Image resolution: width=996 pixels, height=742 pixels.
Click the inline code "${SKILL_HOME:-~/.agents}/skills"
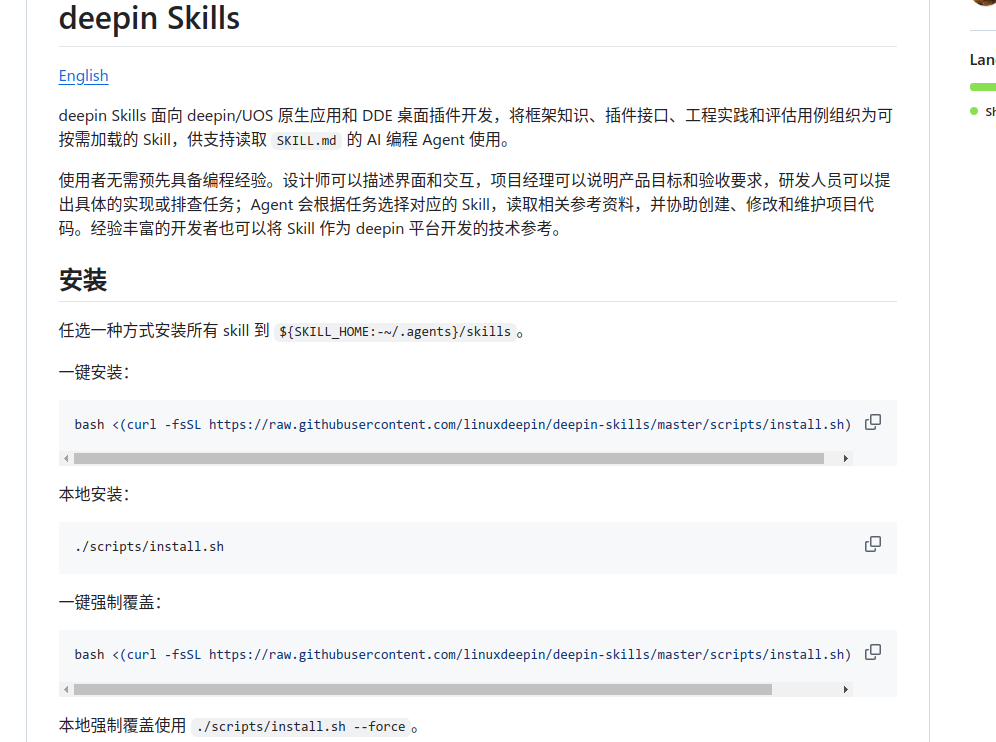coord(394,332)
